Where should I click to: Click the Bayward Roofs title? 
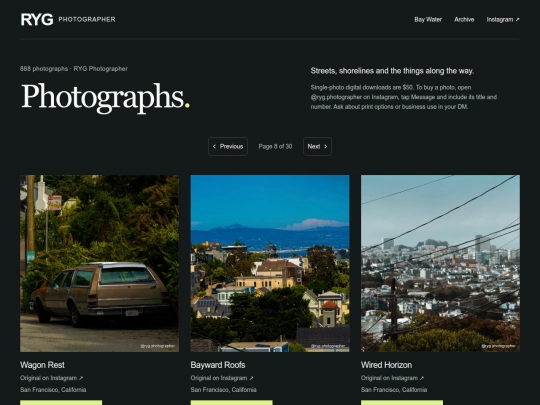pyautogui.click(x=218, y=365)
